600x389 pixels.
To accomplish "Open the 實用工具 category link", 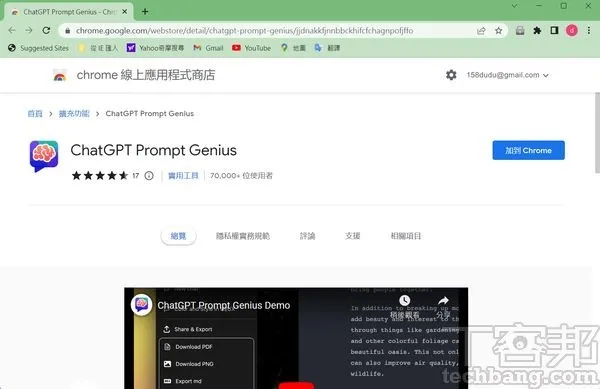I will [183, 176].
